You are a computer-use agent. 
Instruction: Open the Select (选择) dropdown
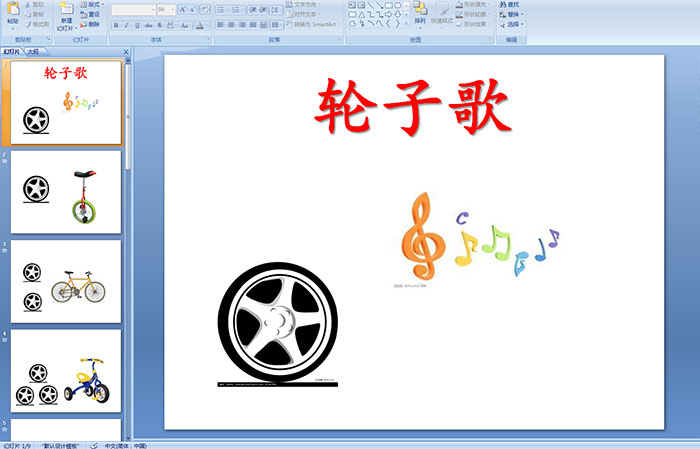click(x=512, y=24)
